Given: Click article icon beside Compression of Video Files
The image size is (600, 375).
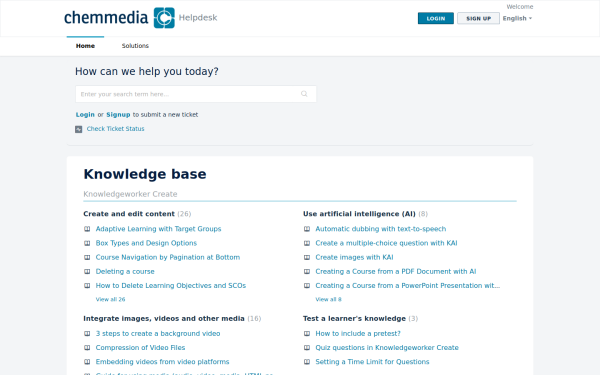Looking at the screenshot, I should click(x=87, y=347).
